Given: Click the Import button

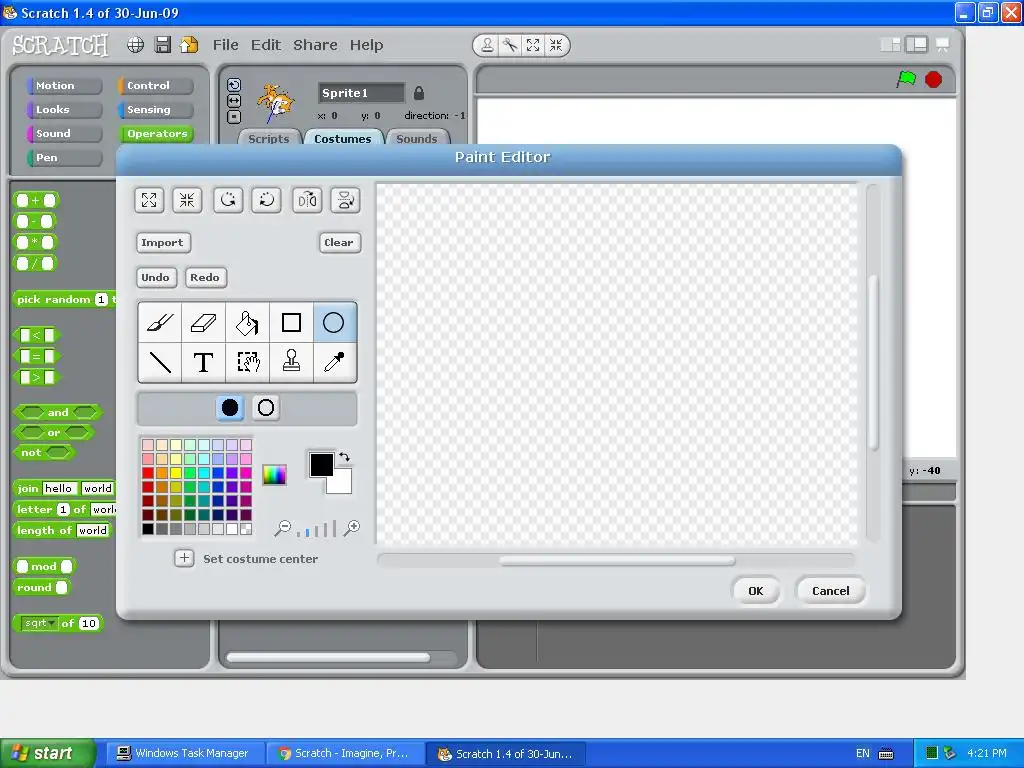Looking at the screenshot, I should pyautogui.click(x=163, y=242).
